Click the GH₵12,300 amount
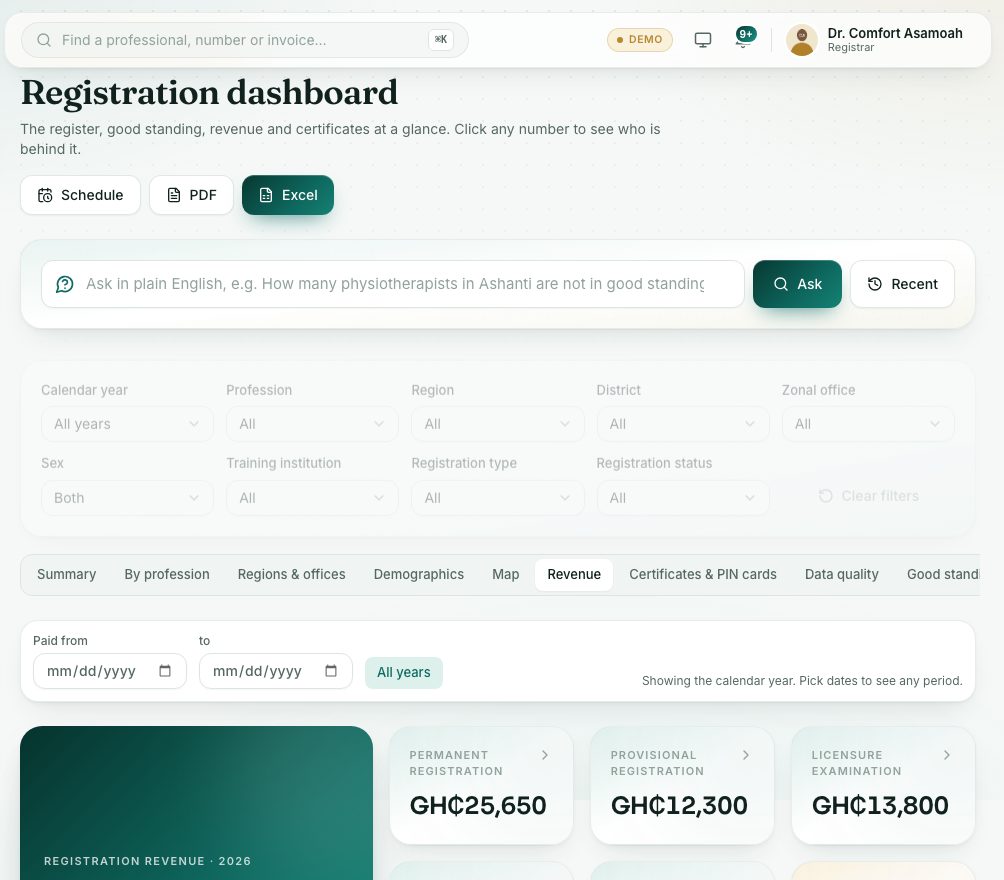The width and height of the screenshot is (1004, 880). [679, 805]
